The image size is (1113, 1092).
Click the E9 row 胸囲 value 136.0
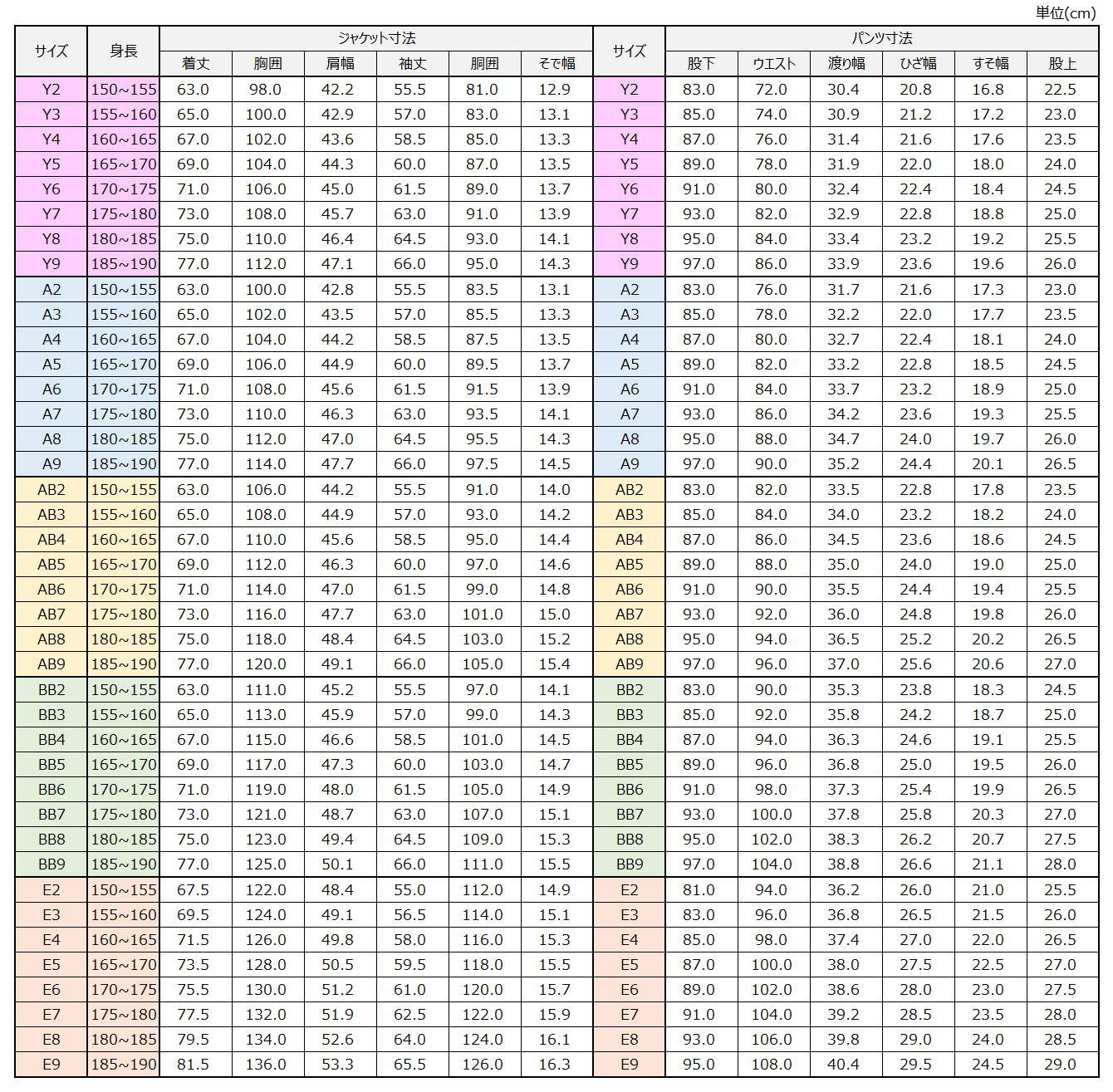pos(266,1065)
